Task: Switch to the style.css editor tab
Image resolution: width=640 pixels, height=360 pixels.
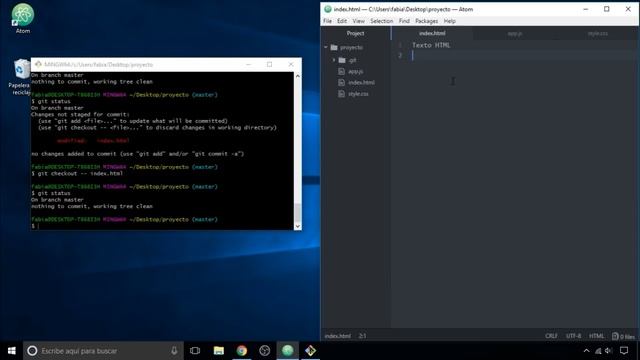Action: [x=598, y=33]
